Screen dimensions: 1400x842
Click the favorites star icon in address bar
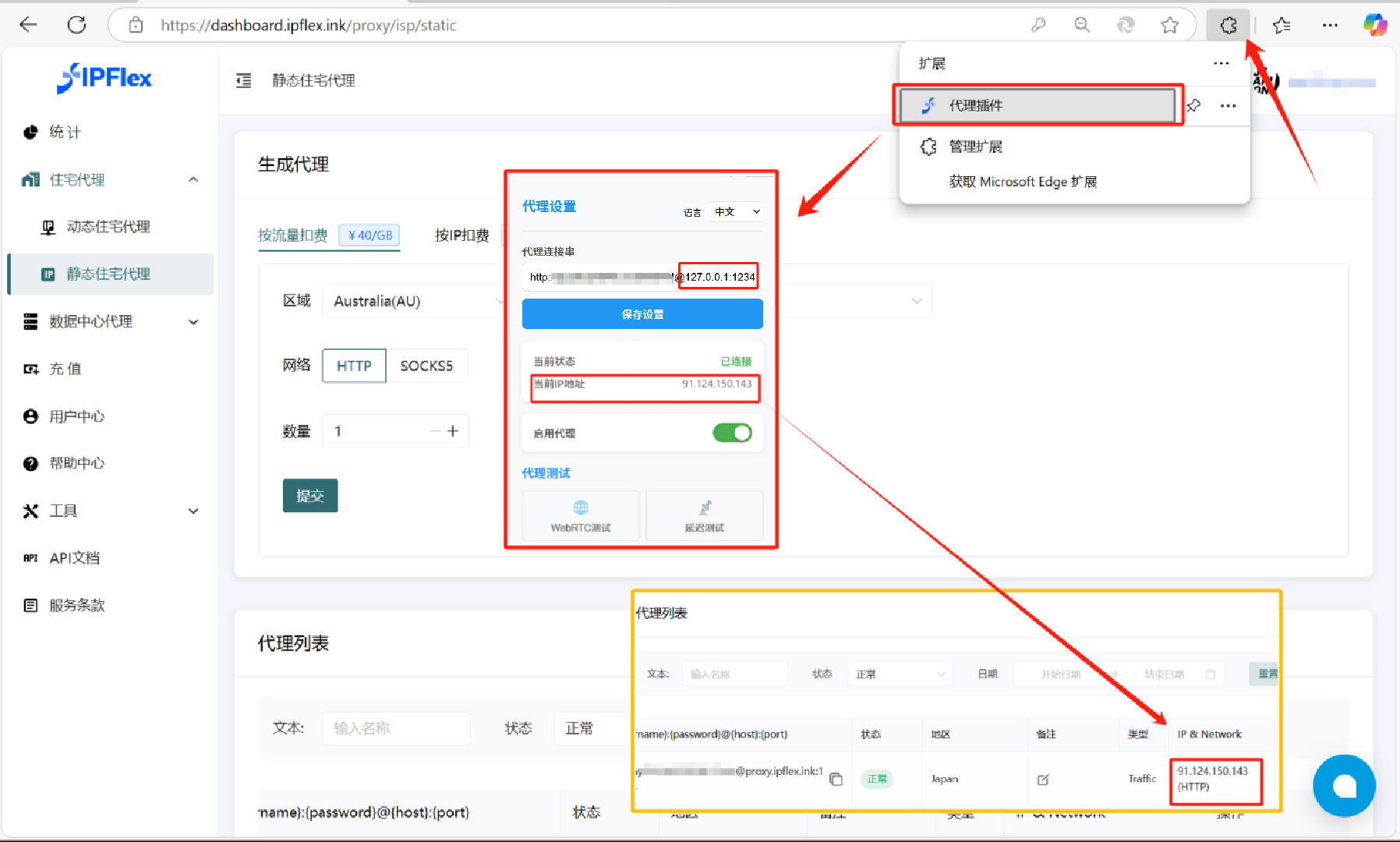(1169, 26)
